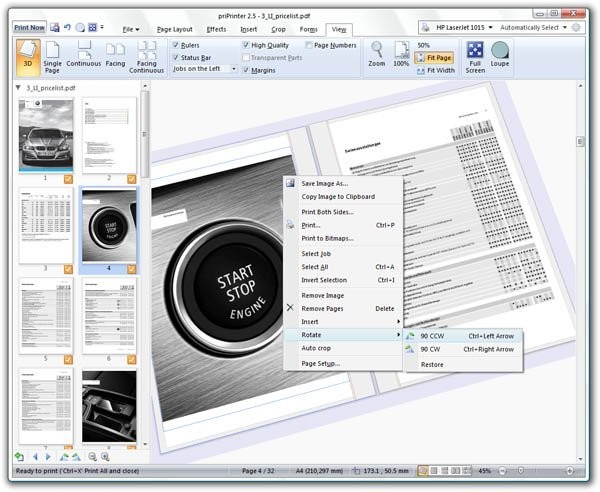Open the Jobs on the Left dropdown
Image resolution: width=600 pixels, height=492 pixels.
205,69
